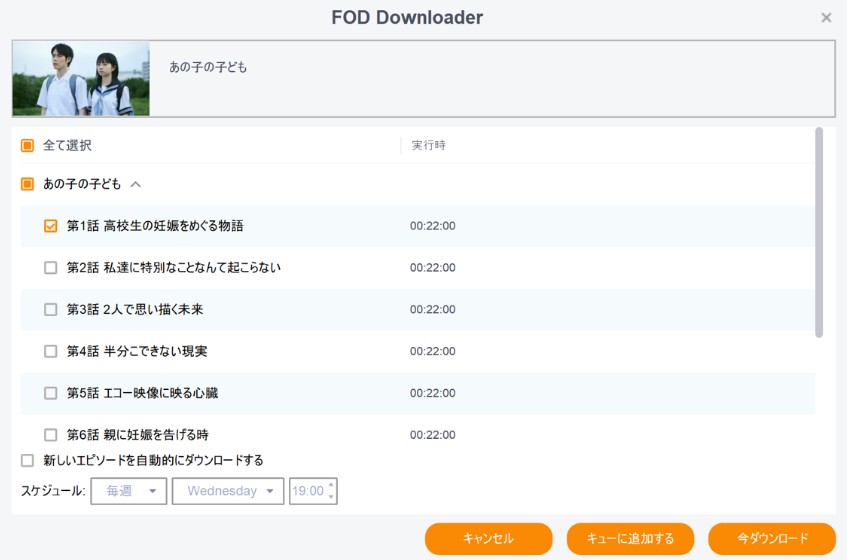Screen dimensions: 847x560
Task: Click the episode list vertical scrollbar
Action: [x=819, y=233]
